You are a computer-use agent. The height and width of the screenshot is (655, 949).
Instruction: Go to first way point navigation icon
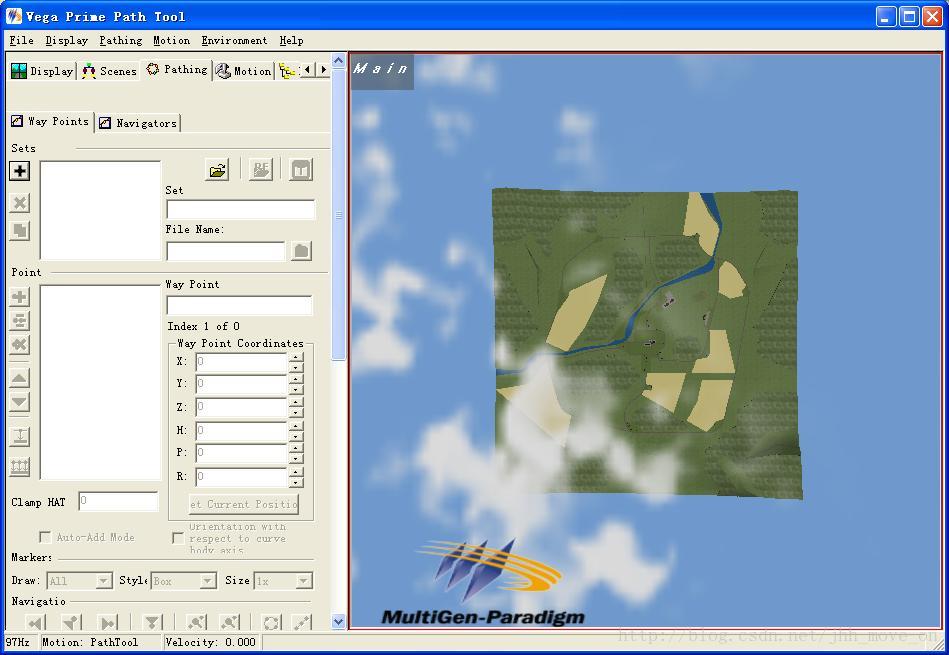36,622
